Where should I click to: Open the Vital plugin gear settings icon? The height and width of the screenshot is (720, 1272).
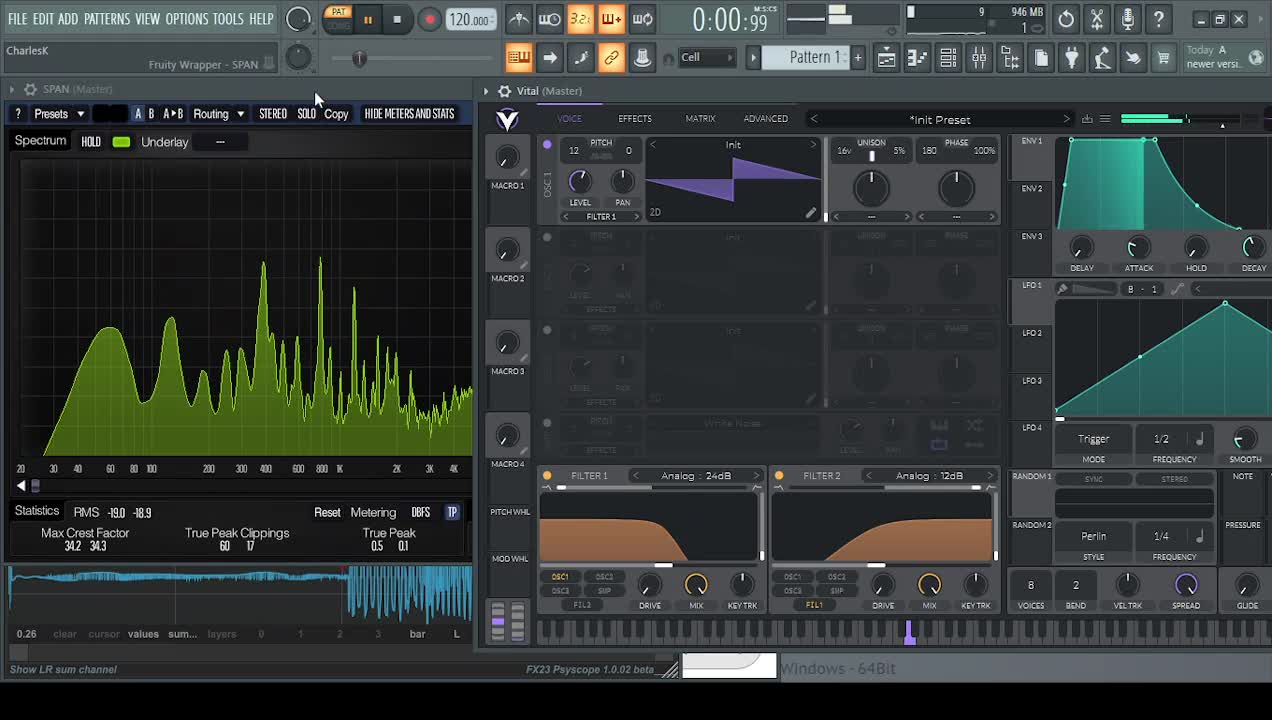(x=504, y=91)
